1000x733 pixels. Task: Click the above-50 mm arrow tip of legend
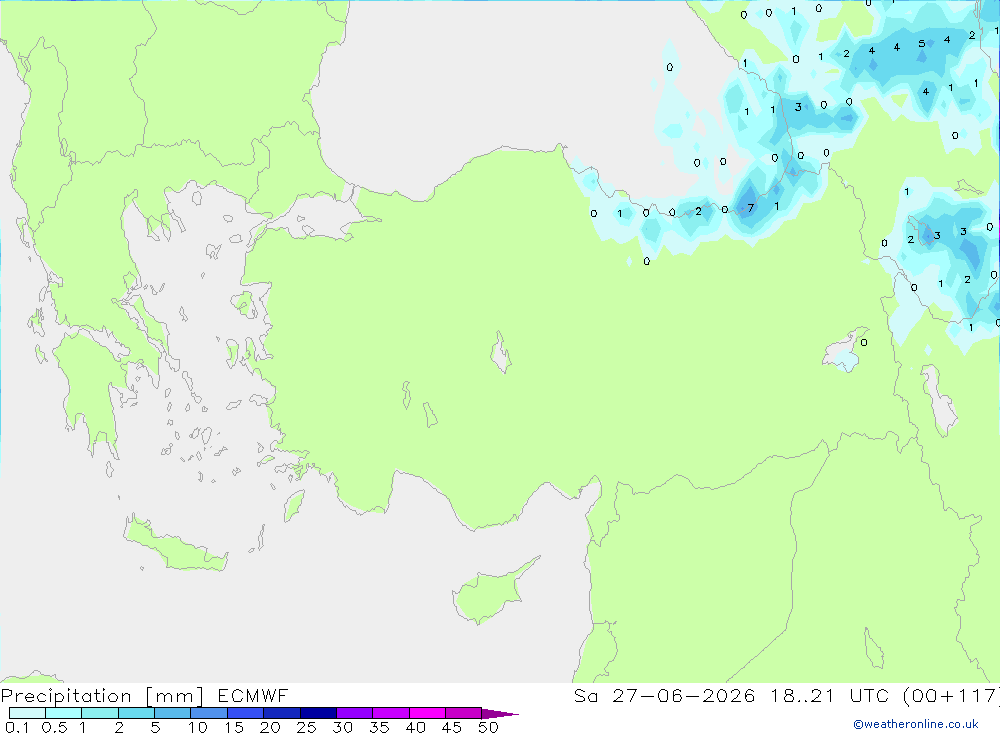click(499, 713)
